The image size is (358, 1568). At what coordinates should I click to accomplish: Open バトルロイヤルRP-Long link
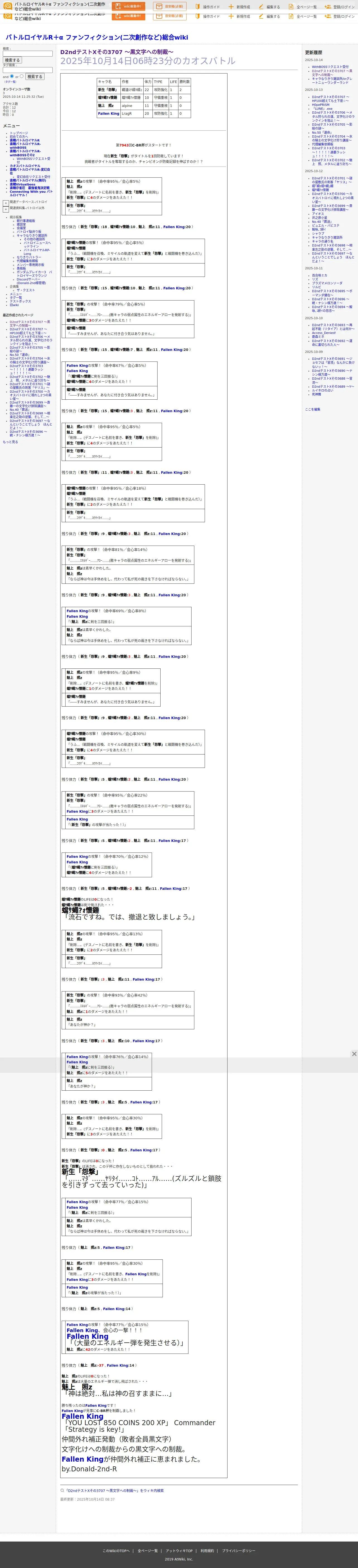pos(37,251)
